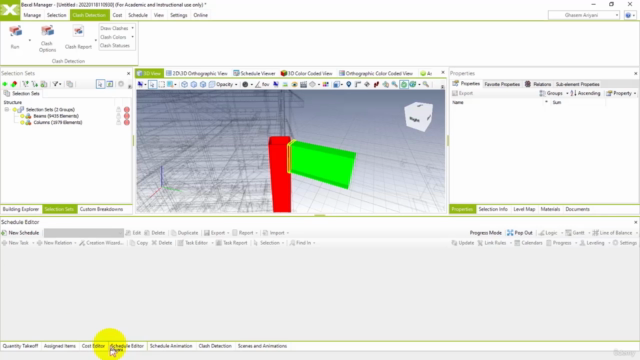Open the Draw Clashes dropdown

click(117, 28)
